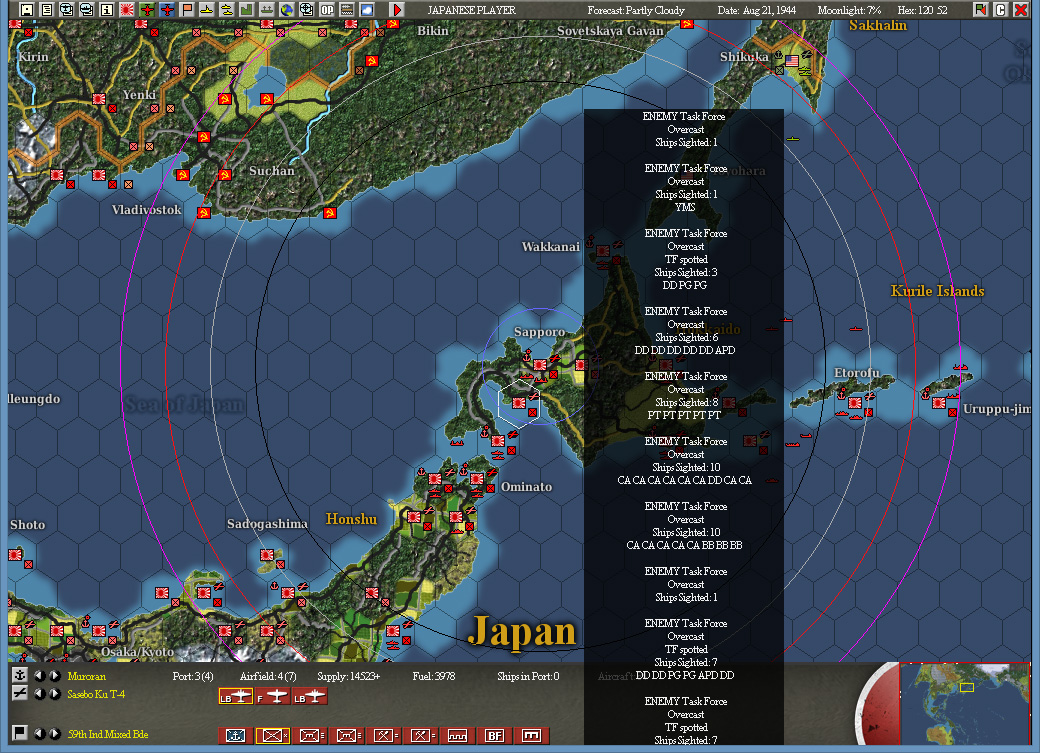Click the 'Date: Aug 21, 1944' text
This screenshot has width=1040, height=753.
click(x=757, y=10)
